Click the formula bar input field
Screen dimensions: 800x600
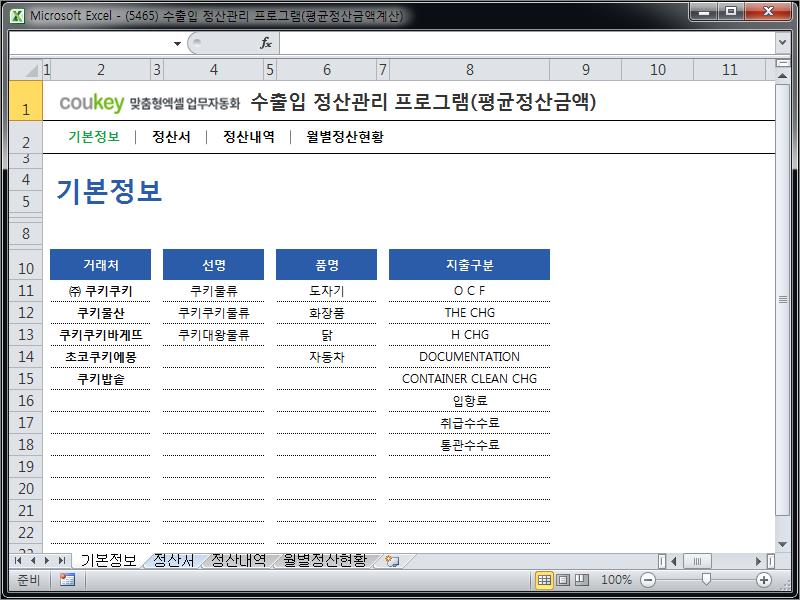[527, 43]
